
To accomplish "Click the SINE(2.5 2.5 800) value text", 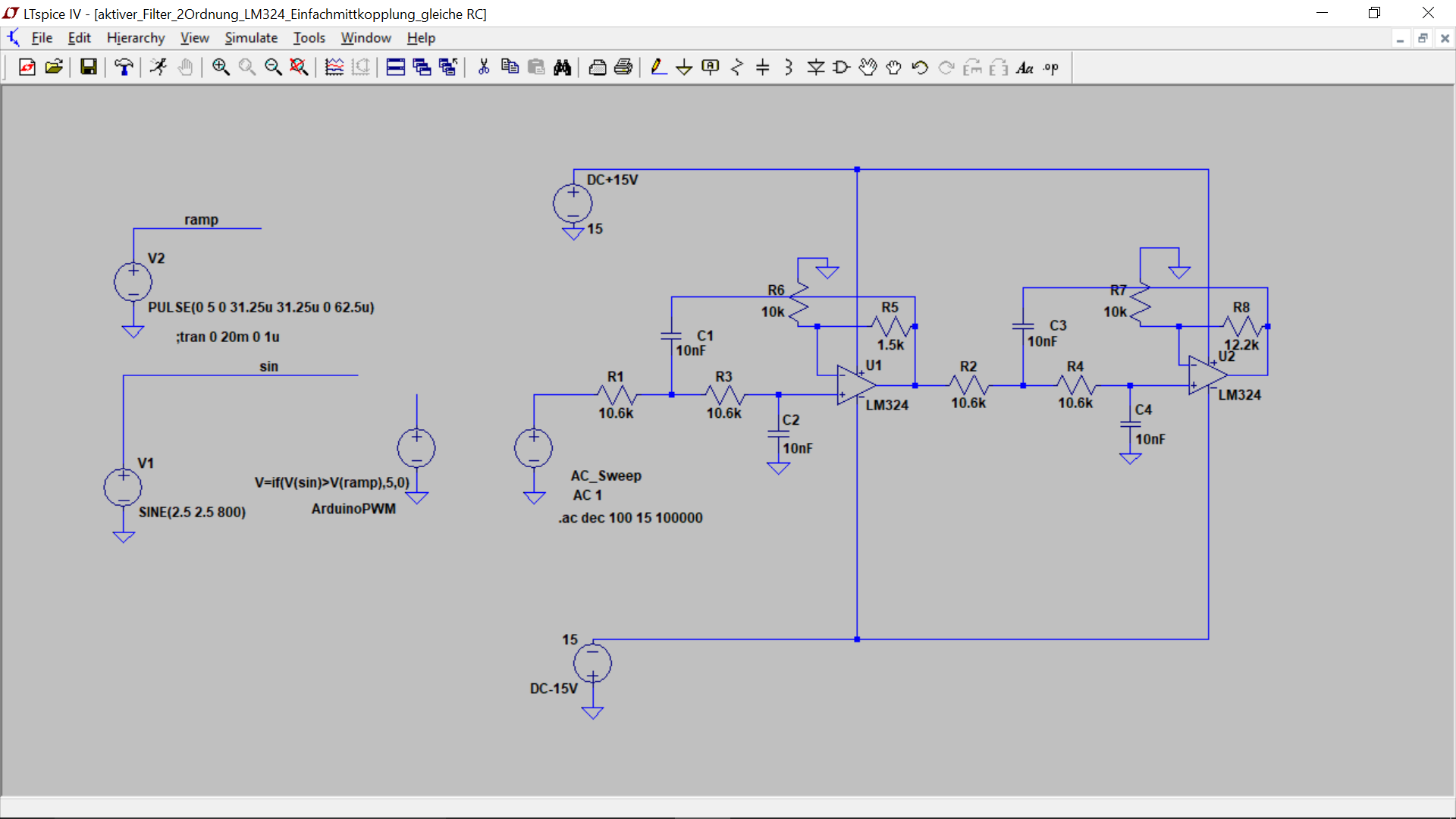I will (x=192, y=512).
